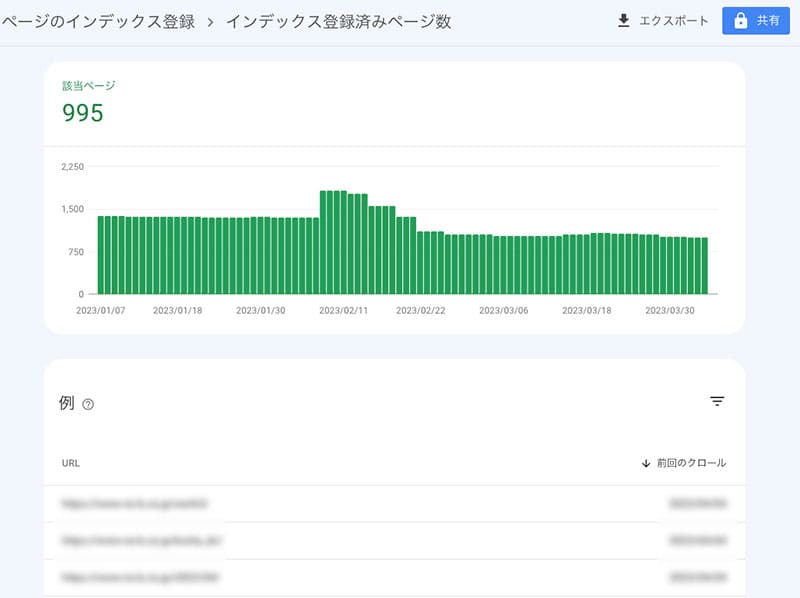Click the 2023/02/22 axis date label

[x=421, y=310]
